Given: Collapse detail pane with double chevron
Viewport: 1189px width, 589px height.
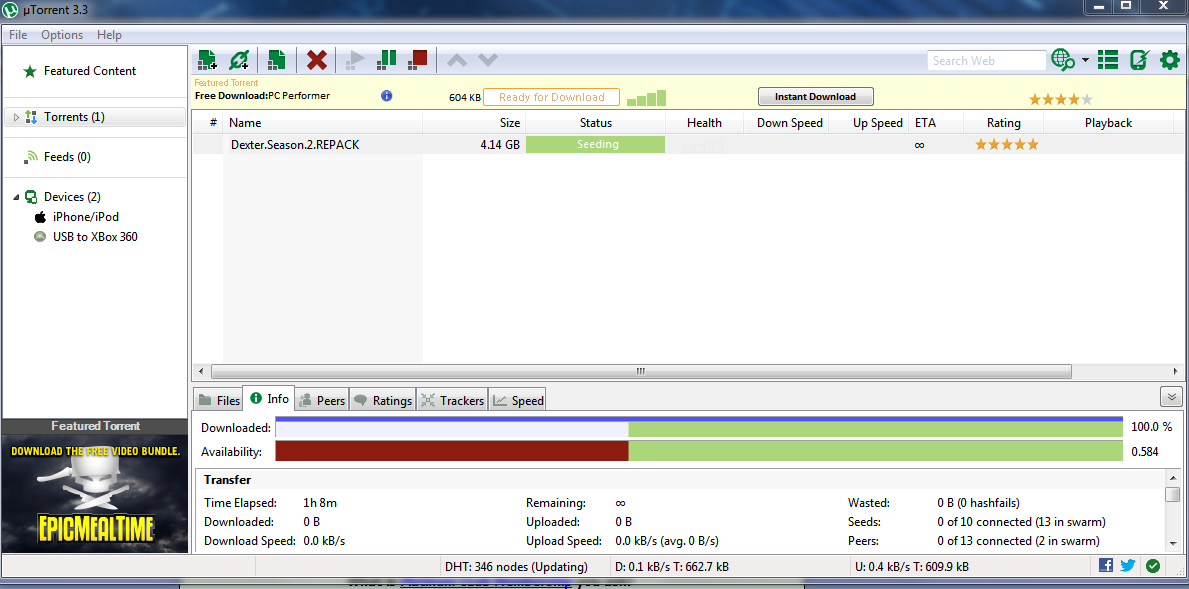Looking at the screenshot, I should coord(1172,396).
